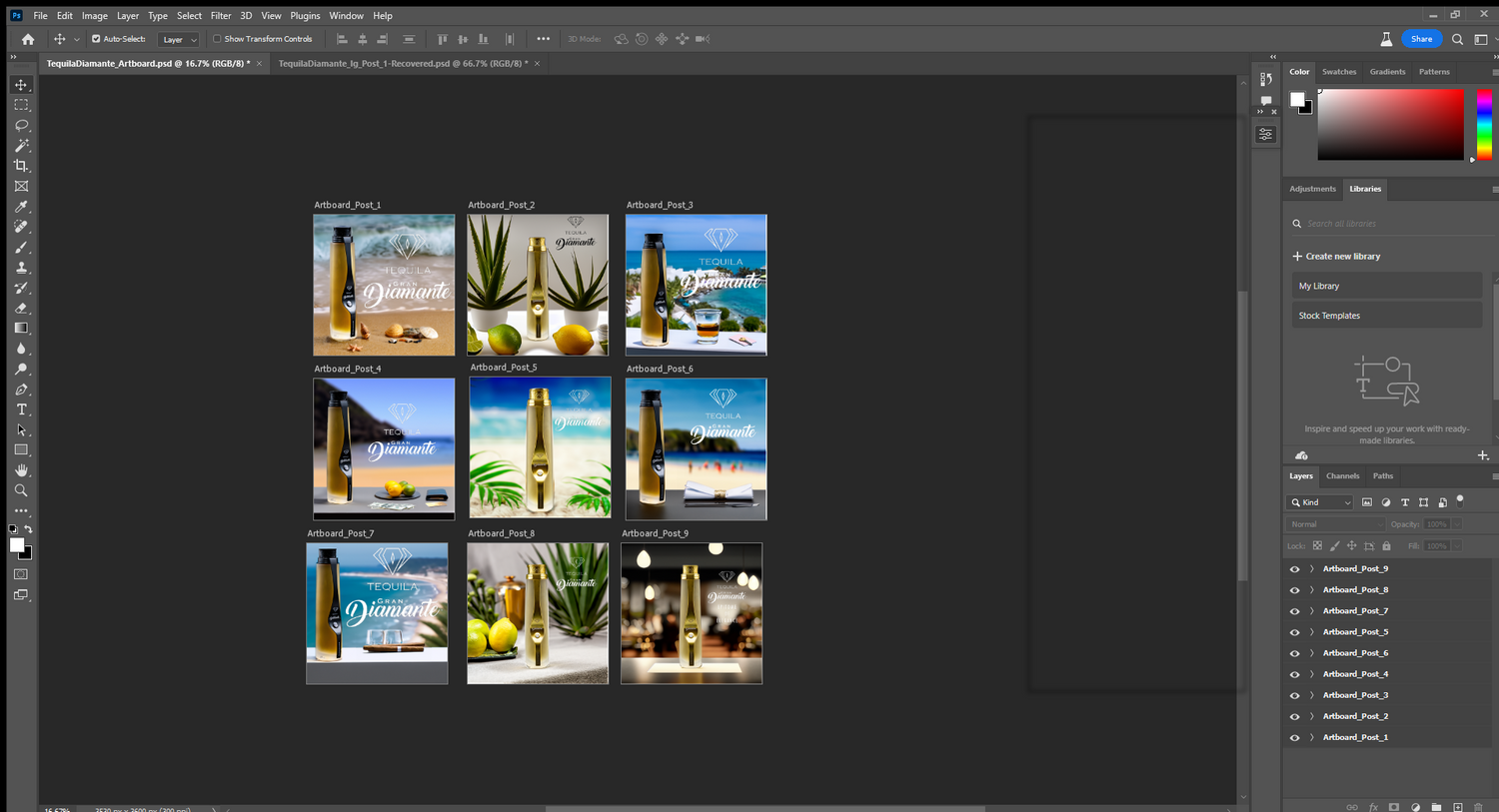Select the Zoom tool
Image resolution: width=1499 pixels, height=812 pixels.
21,490
